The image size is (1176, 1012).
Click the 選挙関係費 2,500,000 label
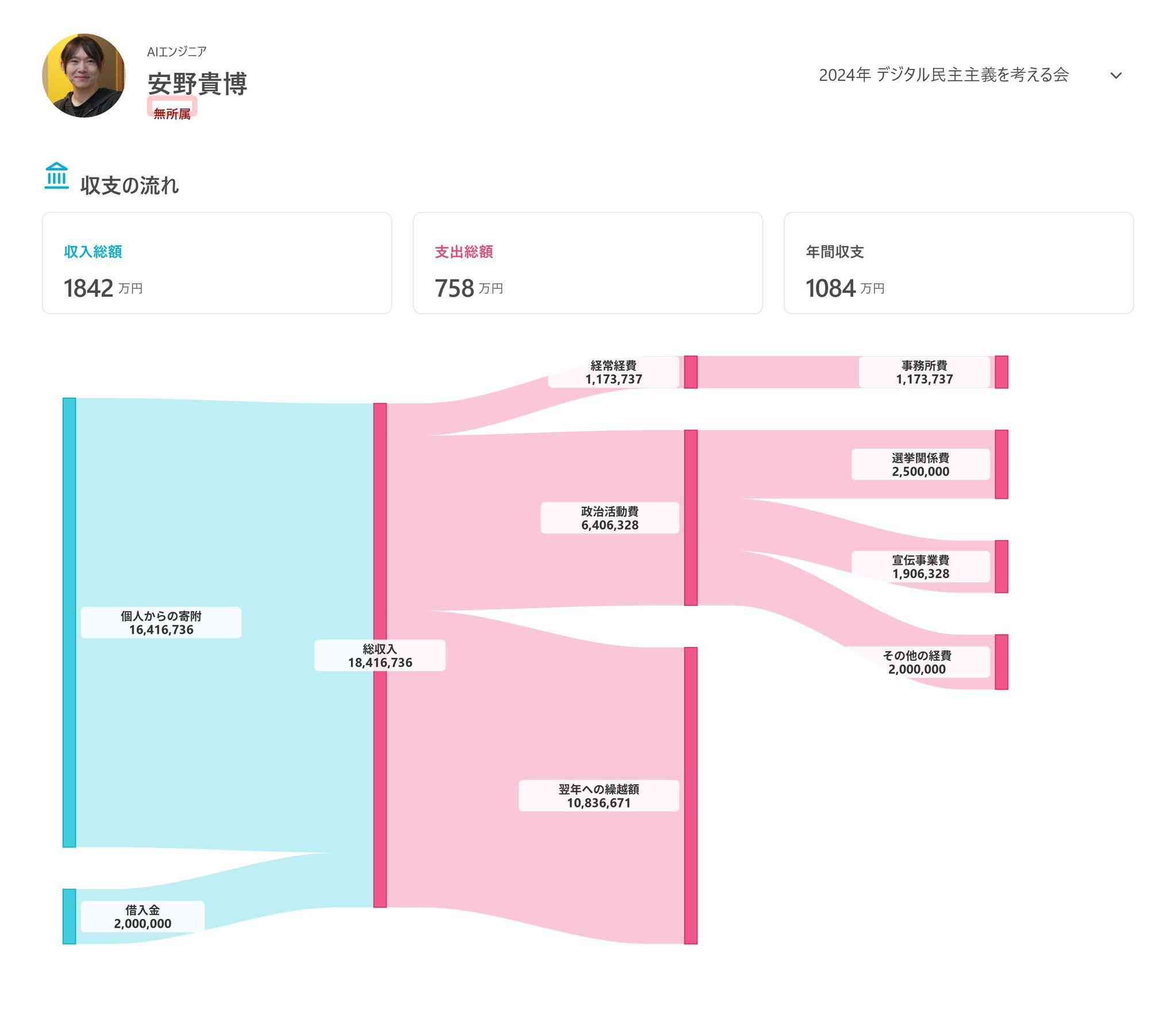coord(920,464)
